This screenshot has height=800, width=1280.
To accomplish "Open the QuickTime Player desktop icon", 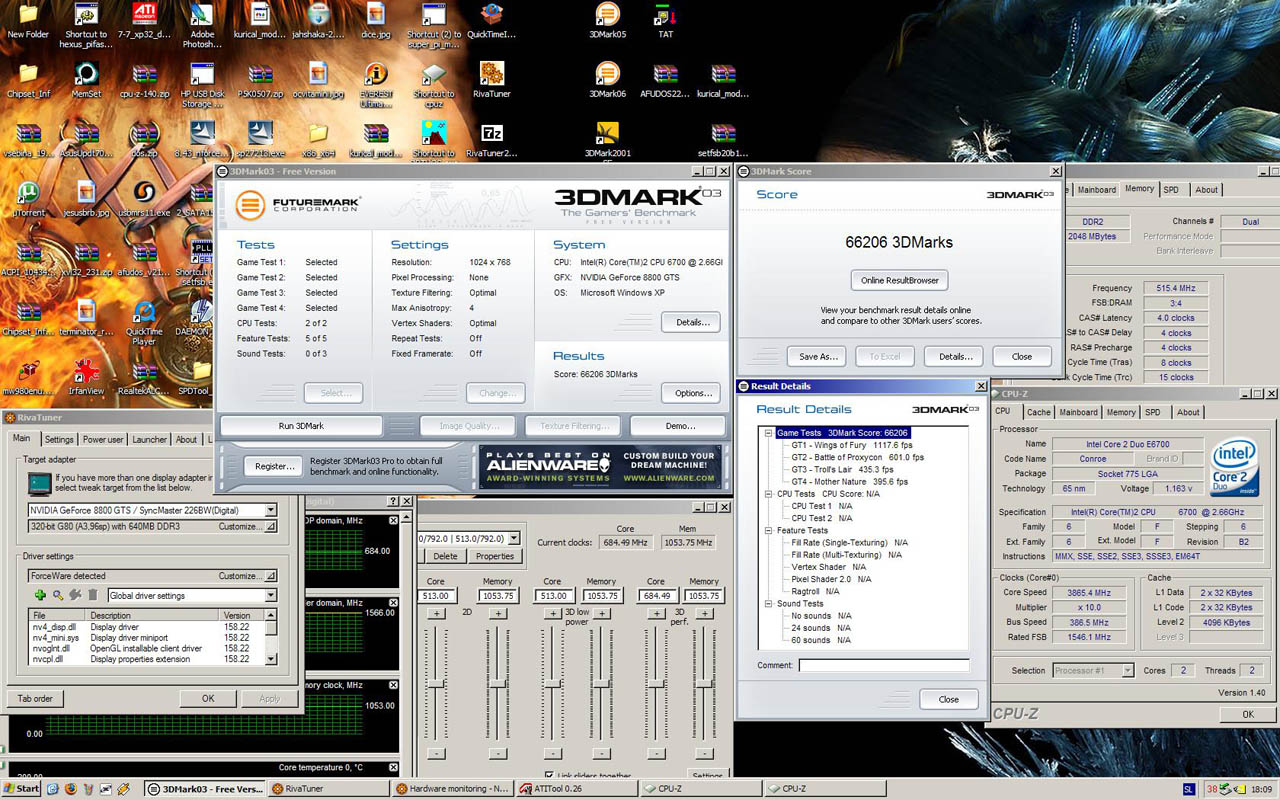I will coord(144,322).
